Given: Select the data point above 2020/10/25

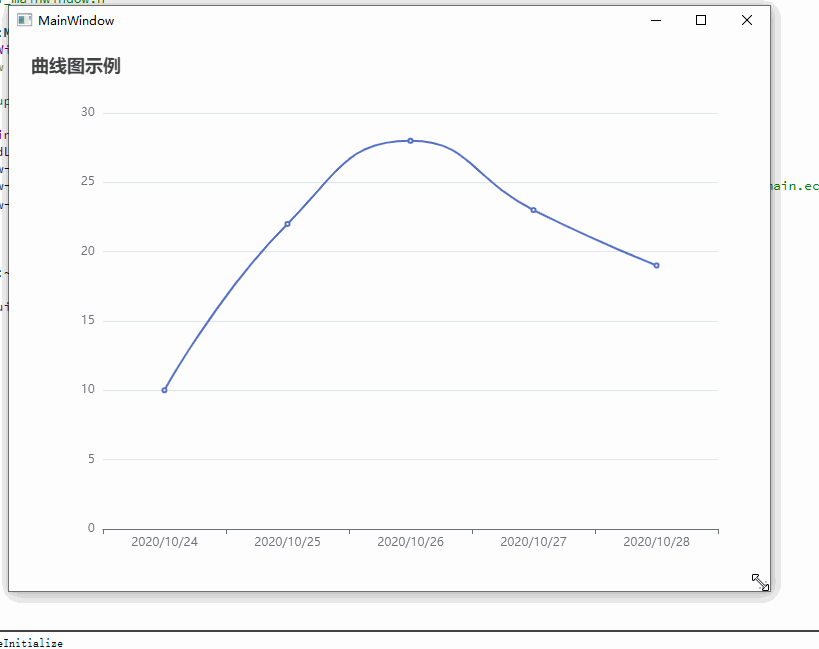Looking at the screenshot, I should coord(288,224).
